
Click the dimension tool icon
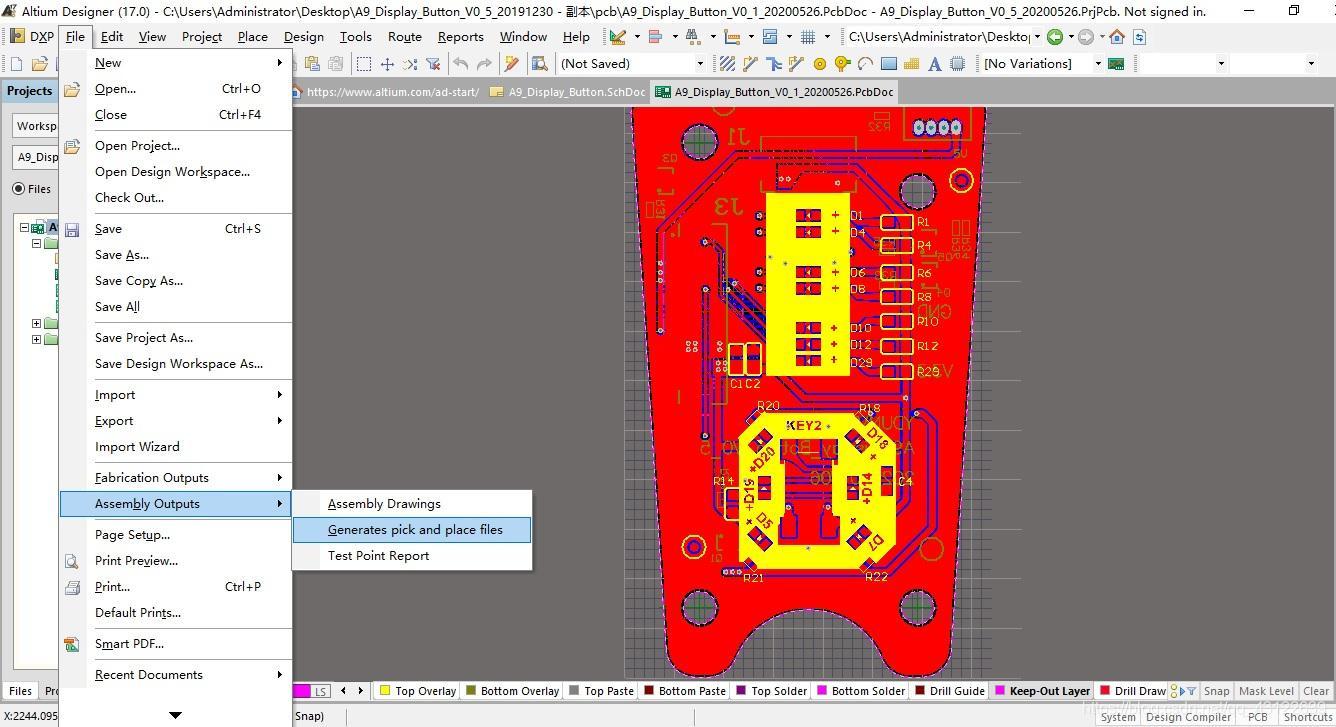pos(732,37)
